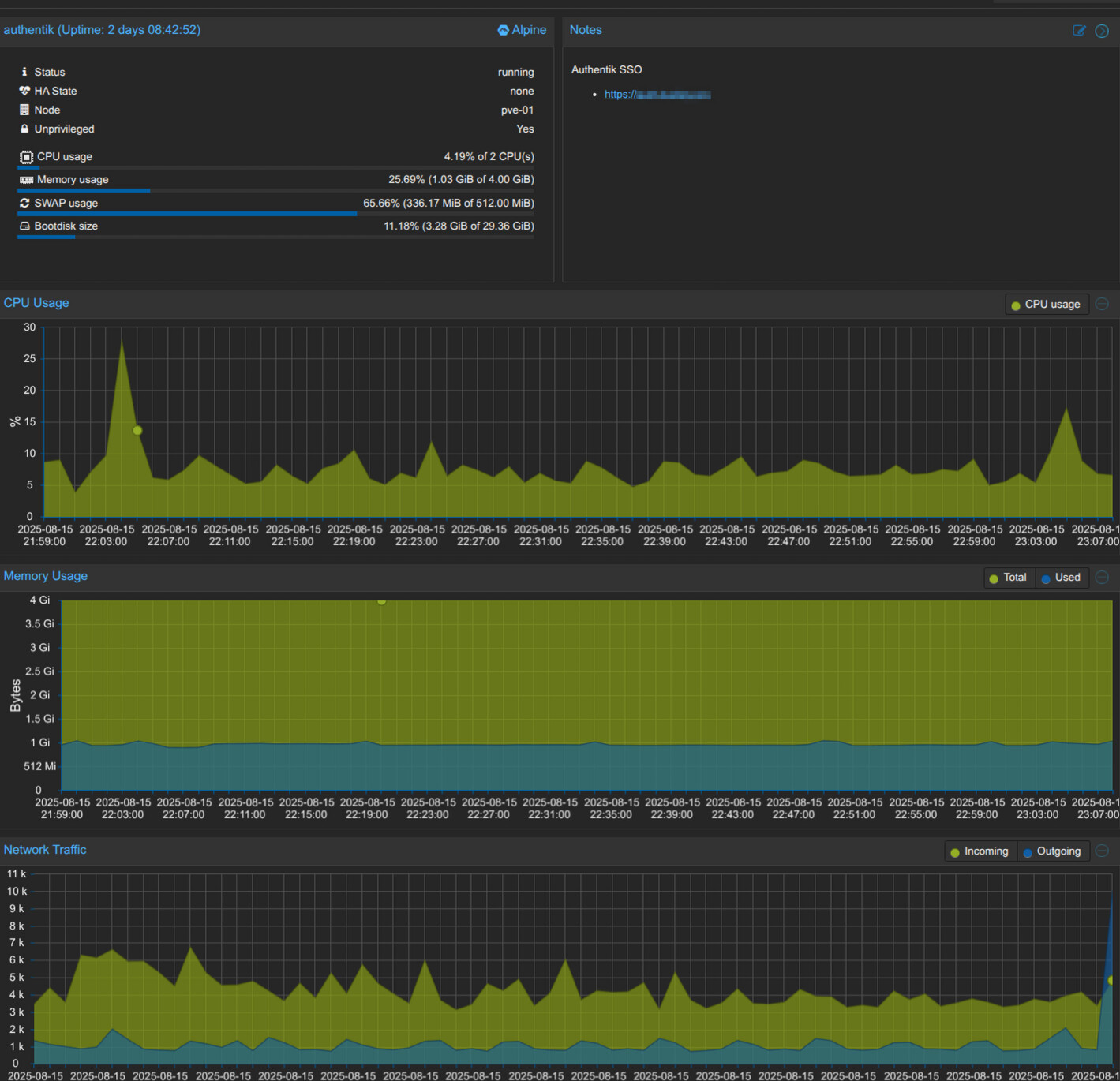Image resolution: width=1120 pixels, height=1081 pixels.
Task: Collapse the Notes panel with arrow icon
Action: (x=1102, y=31)
